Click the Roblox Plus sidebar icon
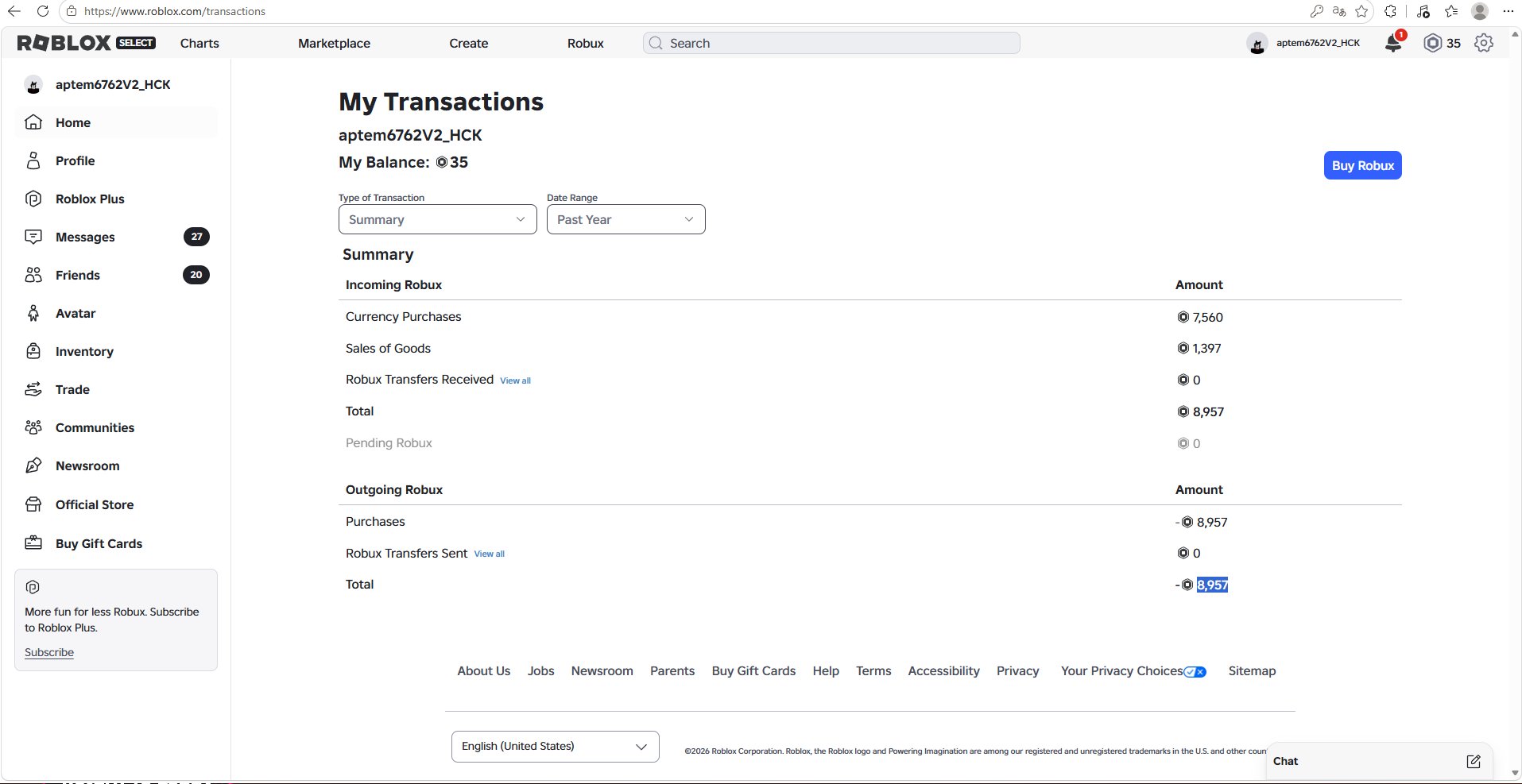The height and width of the screenshot is (784, 1522). [33, 199]
